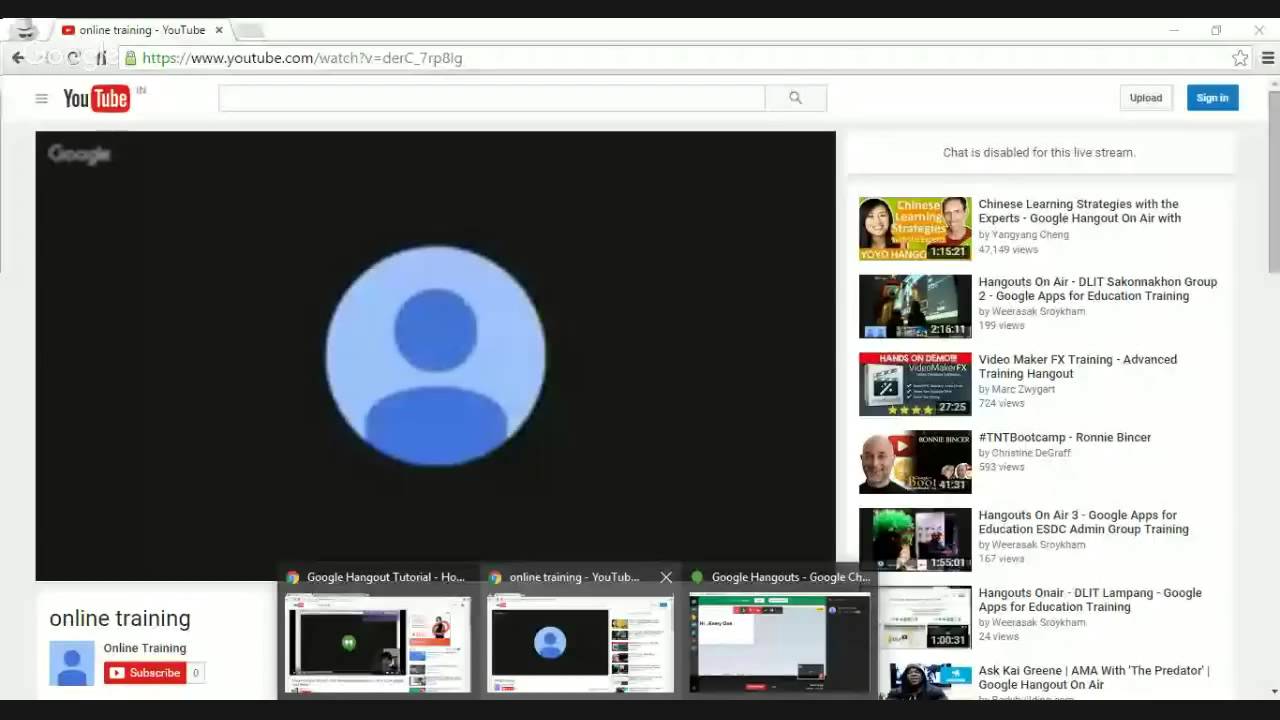The height and width of the screenshot is (720, 1280).
Task: Open Ask Kai Greene AMA video link
Action: (x=1094, y=677)
